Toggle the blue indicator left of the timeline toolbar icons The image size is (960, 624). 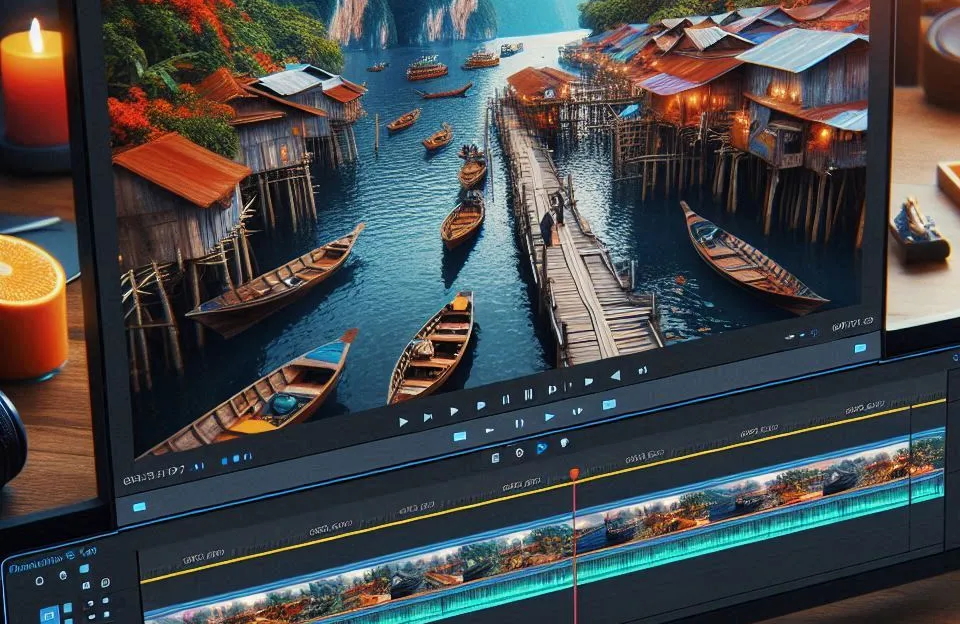(x=459, y=436)
